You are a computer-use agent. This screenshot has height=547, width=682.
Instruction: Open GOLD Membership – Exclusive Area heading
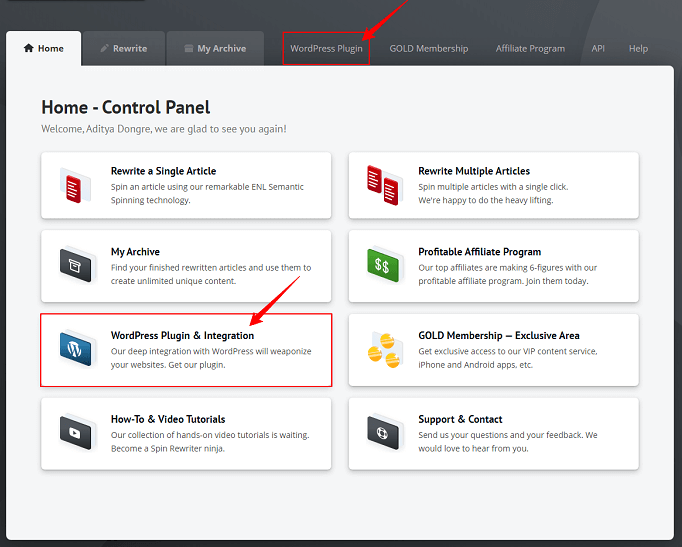(x=499, y=336)
